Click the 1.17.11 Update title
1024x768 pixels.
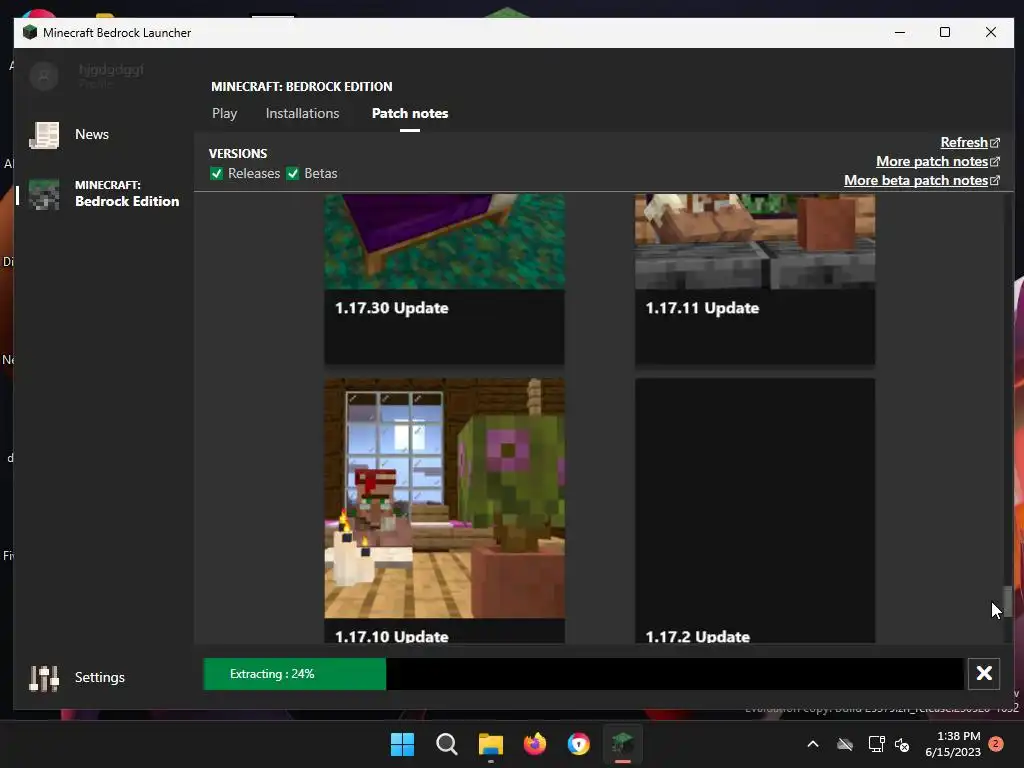click(x=702, y=308)
